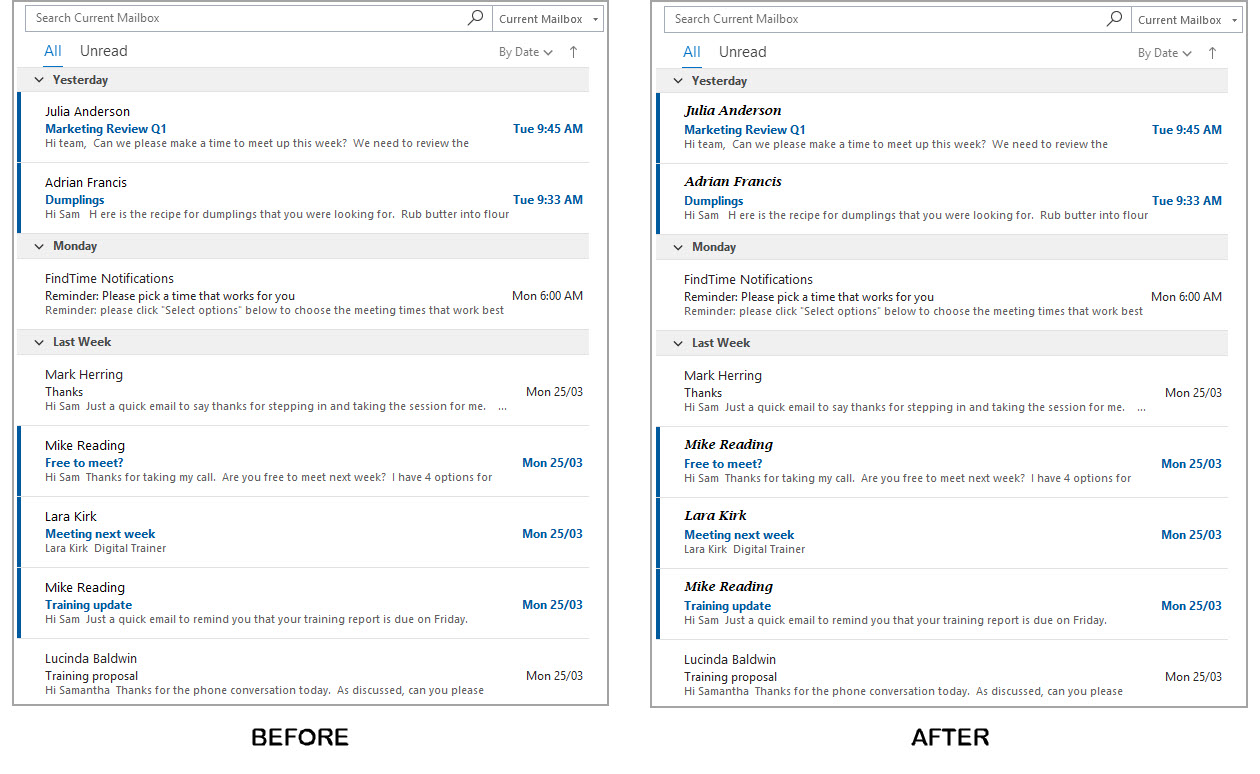
Task: Collapse the Yesterday section in the BEFORE pane
Action: [x=37, y=79]
